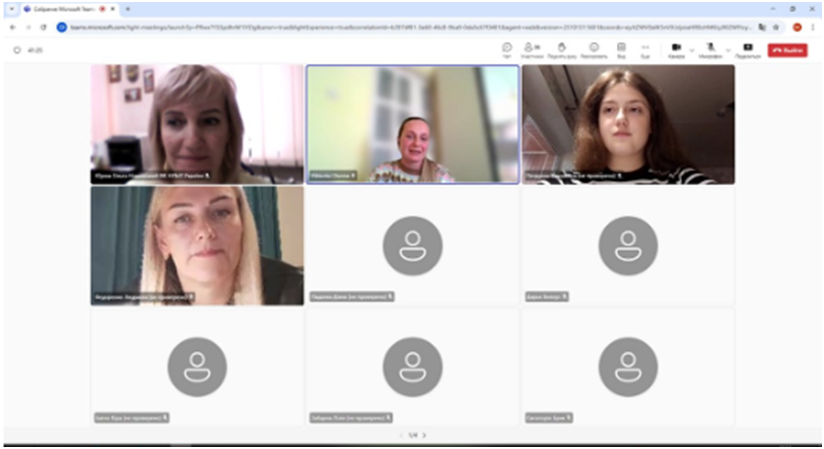
Task: Select video tile with framed pictures on wall
Action: point(197,125)
